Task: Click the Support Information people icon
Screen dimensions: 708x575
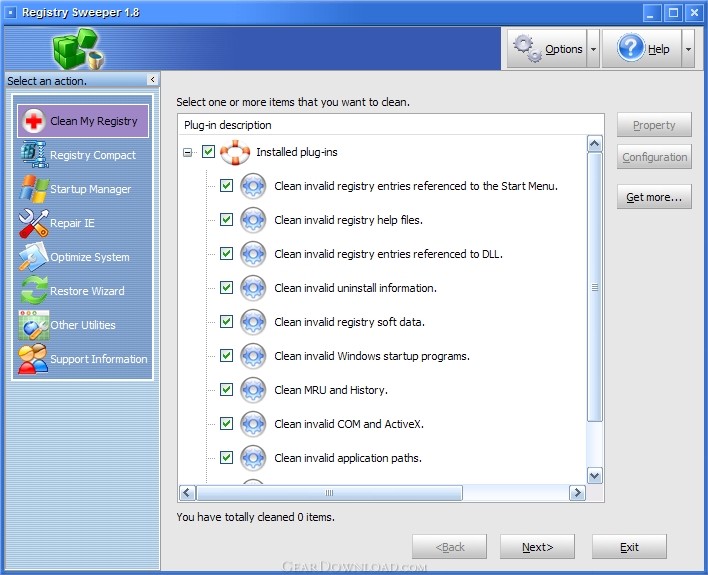Action: 33,359
